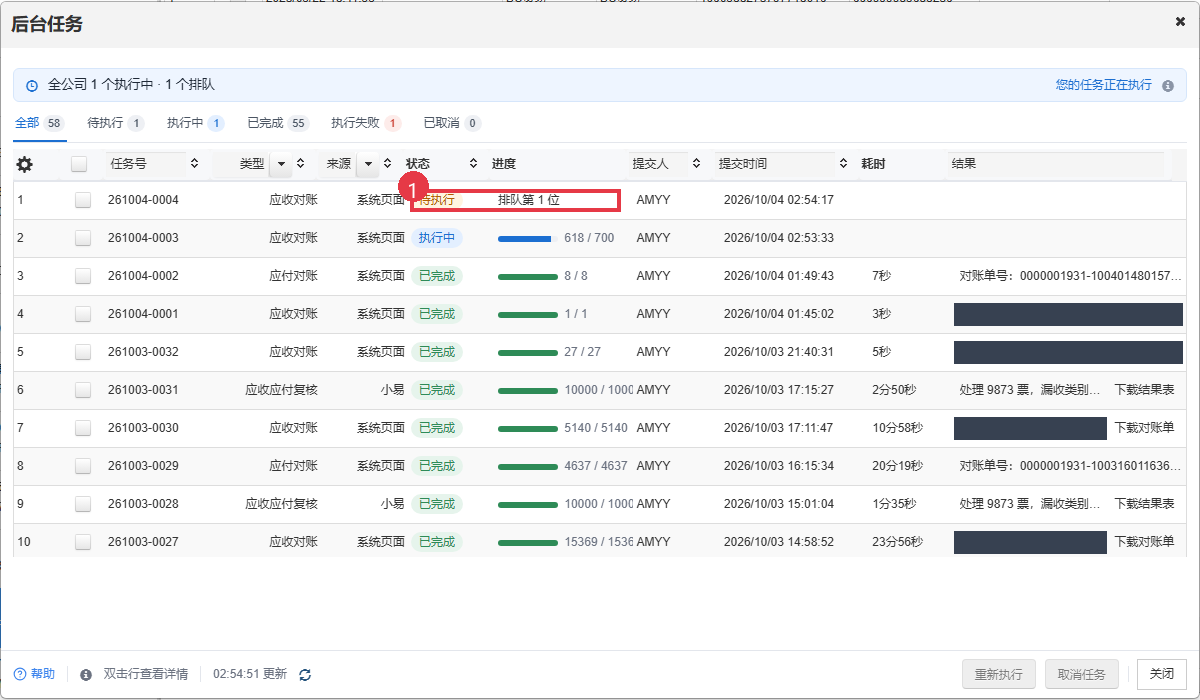Screen dimensions: 1200x700
Task: Click the green progress bar showing 27 / 27
Action: pyautogui.click(x=528, y=352)
